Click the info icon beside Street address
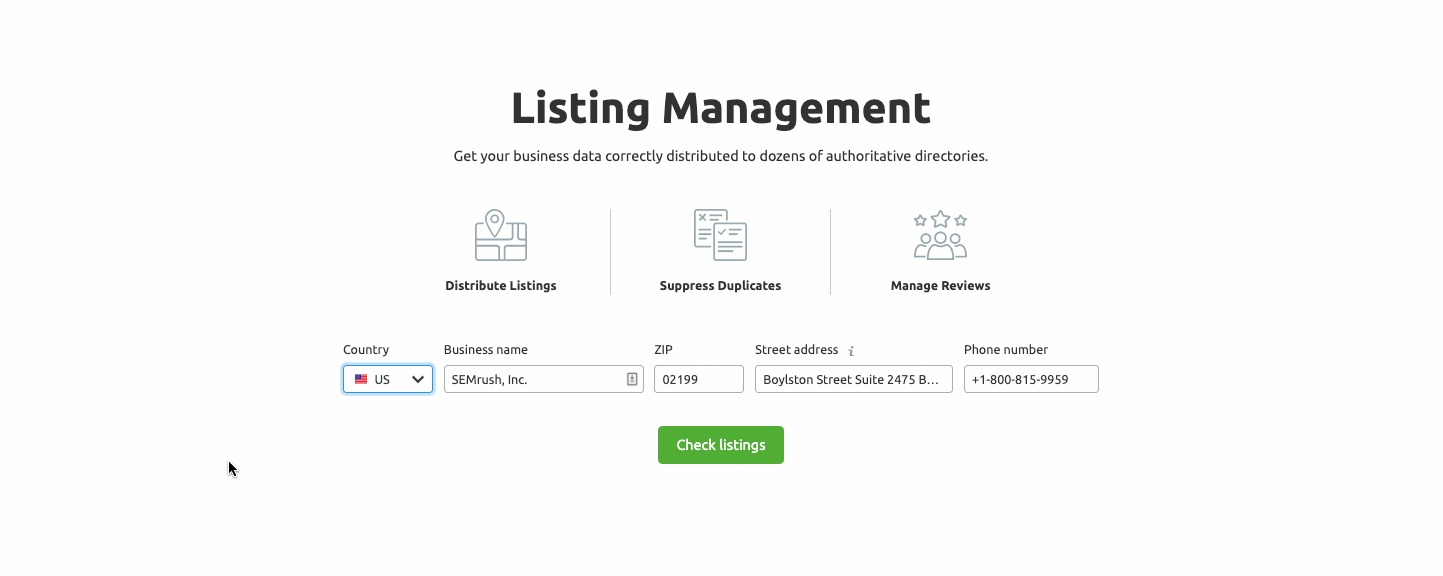Image resolution: width=1443 pixels, height=576 pixels. click(x=851, y=351)
